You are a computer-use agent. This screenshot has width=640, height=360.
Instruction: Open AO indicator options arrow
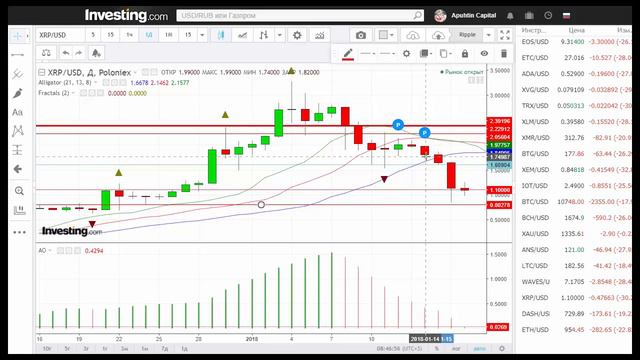[x=50, y=250]
